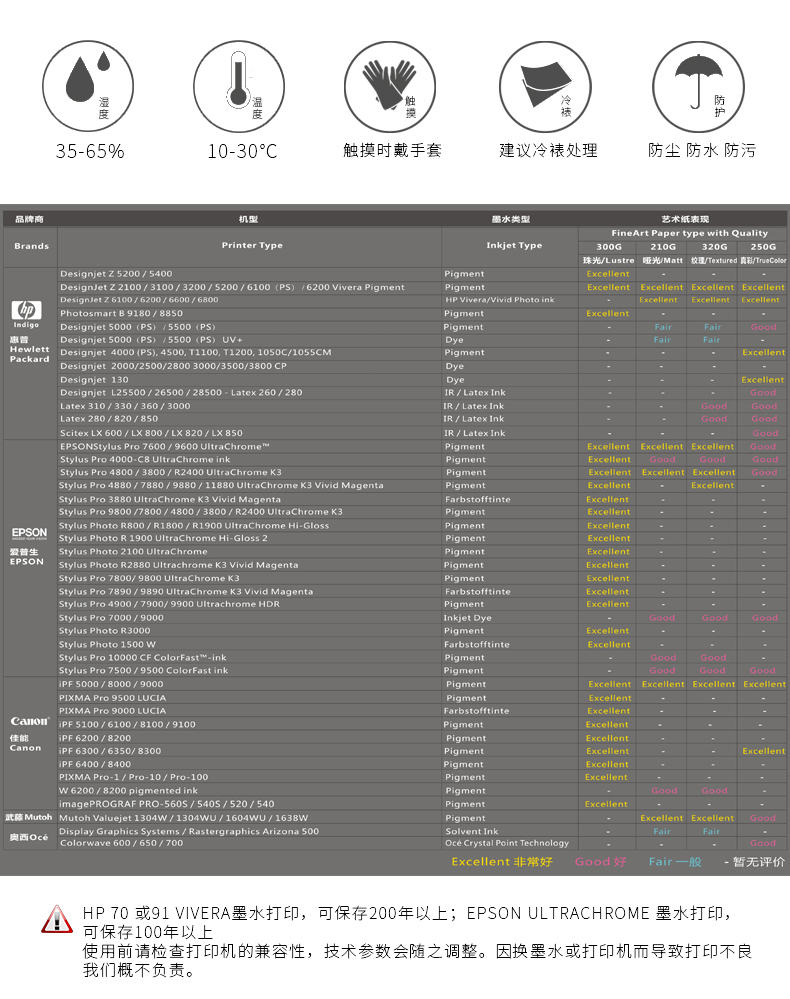
Task: Click the cold lamination sheet icon
Action: pos(545,87)
